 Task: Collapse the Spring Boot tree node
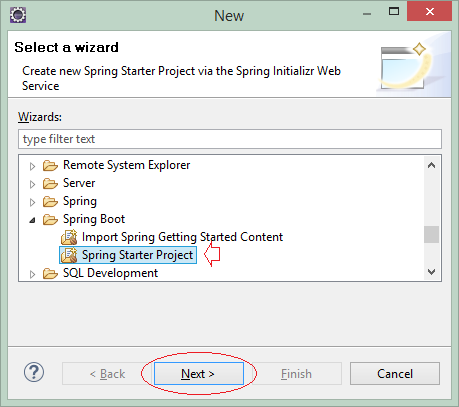(x=32, y=220)
